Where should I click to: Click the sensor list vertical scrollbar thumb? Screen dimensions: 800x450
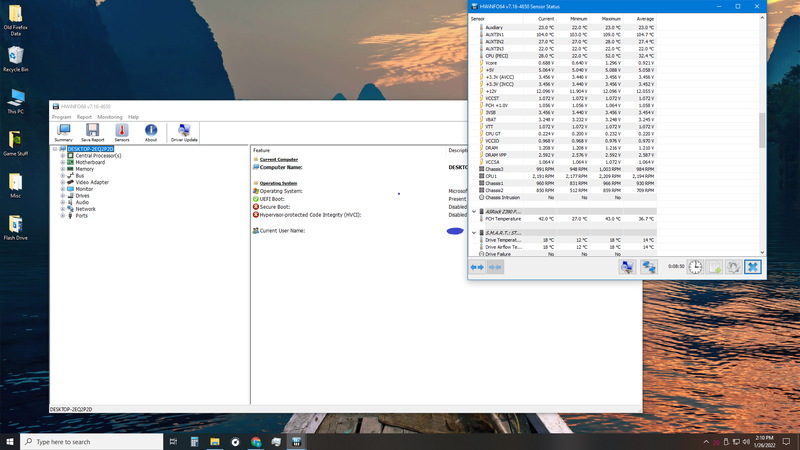[762, 130]
